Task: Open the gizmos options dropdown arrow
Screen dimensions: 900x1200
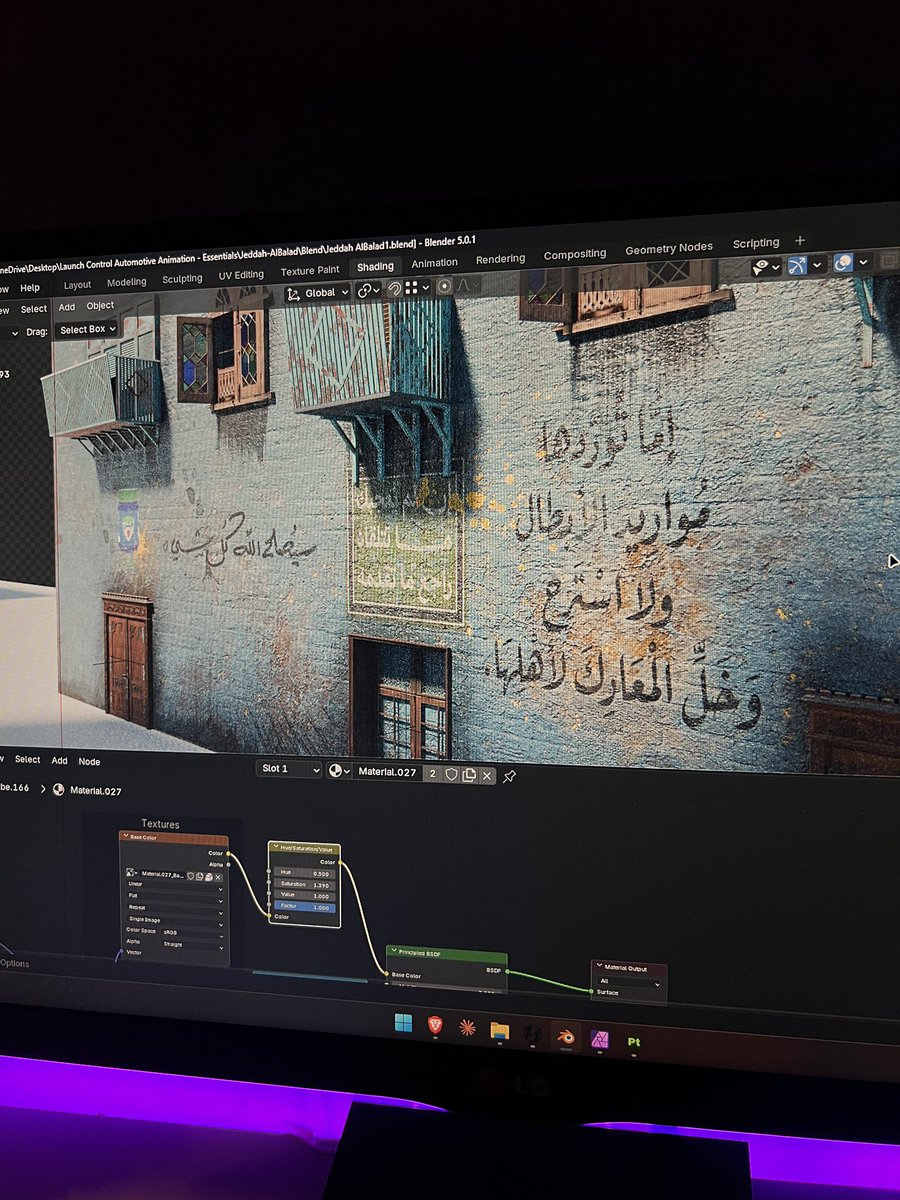Action: [817, 264]
